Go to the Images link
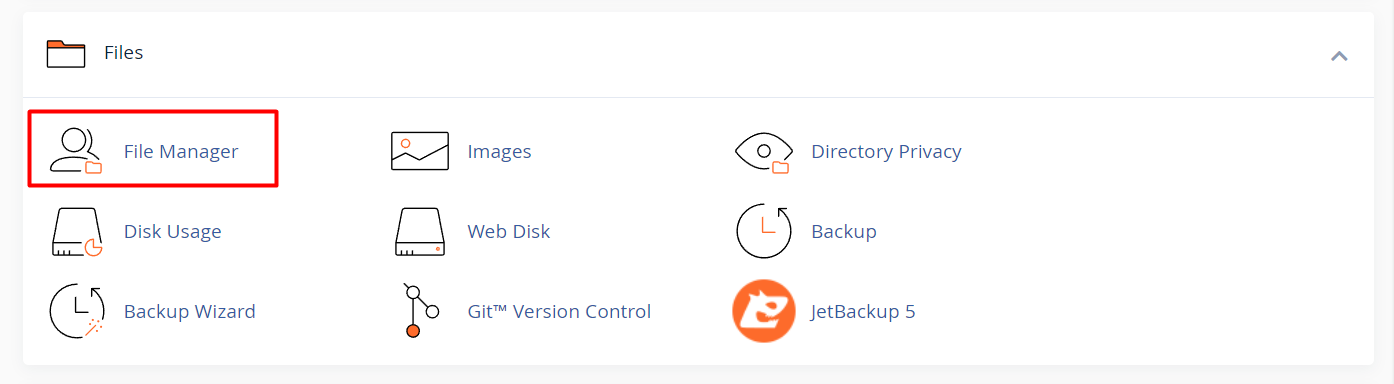1394x384 pixels. click(x=499, y=152)
